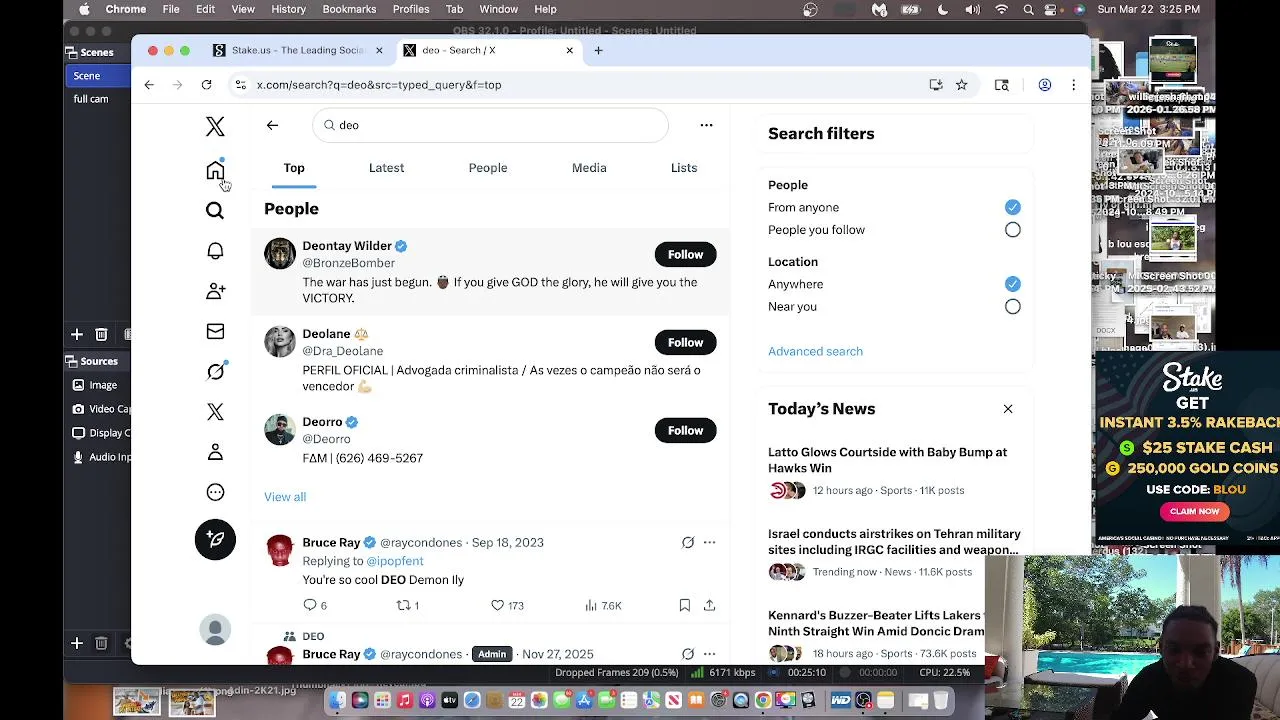Open Profiles menu in menu bar
Screen dimensions: 1280x720
[x=411, y=9]
